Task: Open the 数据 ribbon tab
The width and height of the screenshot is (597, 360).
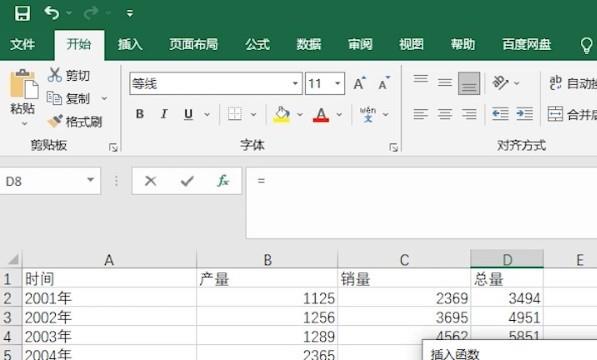Action: click(309, 45)
